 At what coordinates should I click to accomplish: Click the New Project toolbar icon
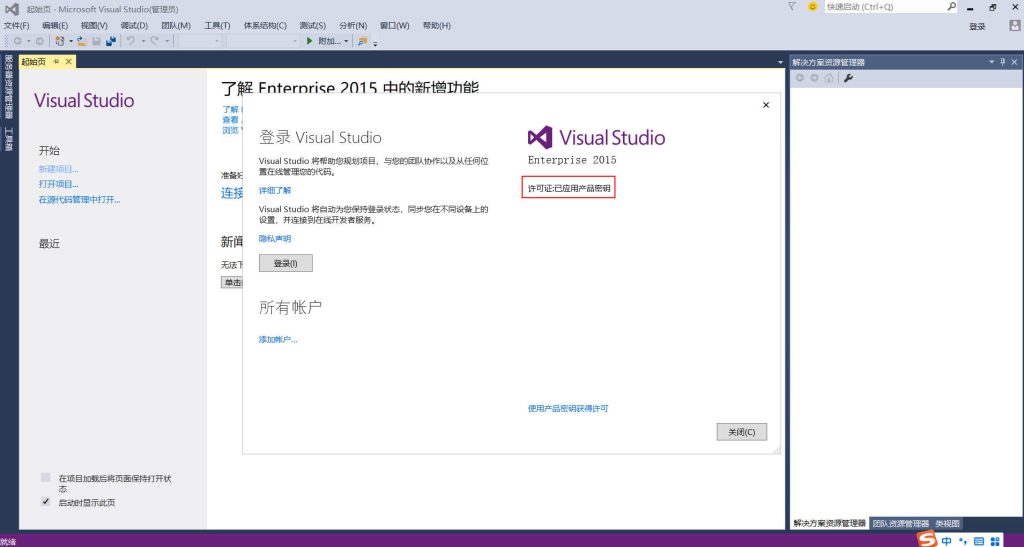(x=59, y=41)
